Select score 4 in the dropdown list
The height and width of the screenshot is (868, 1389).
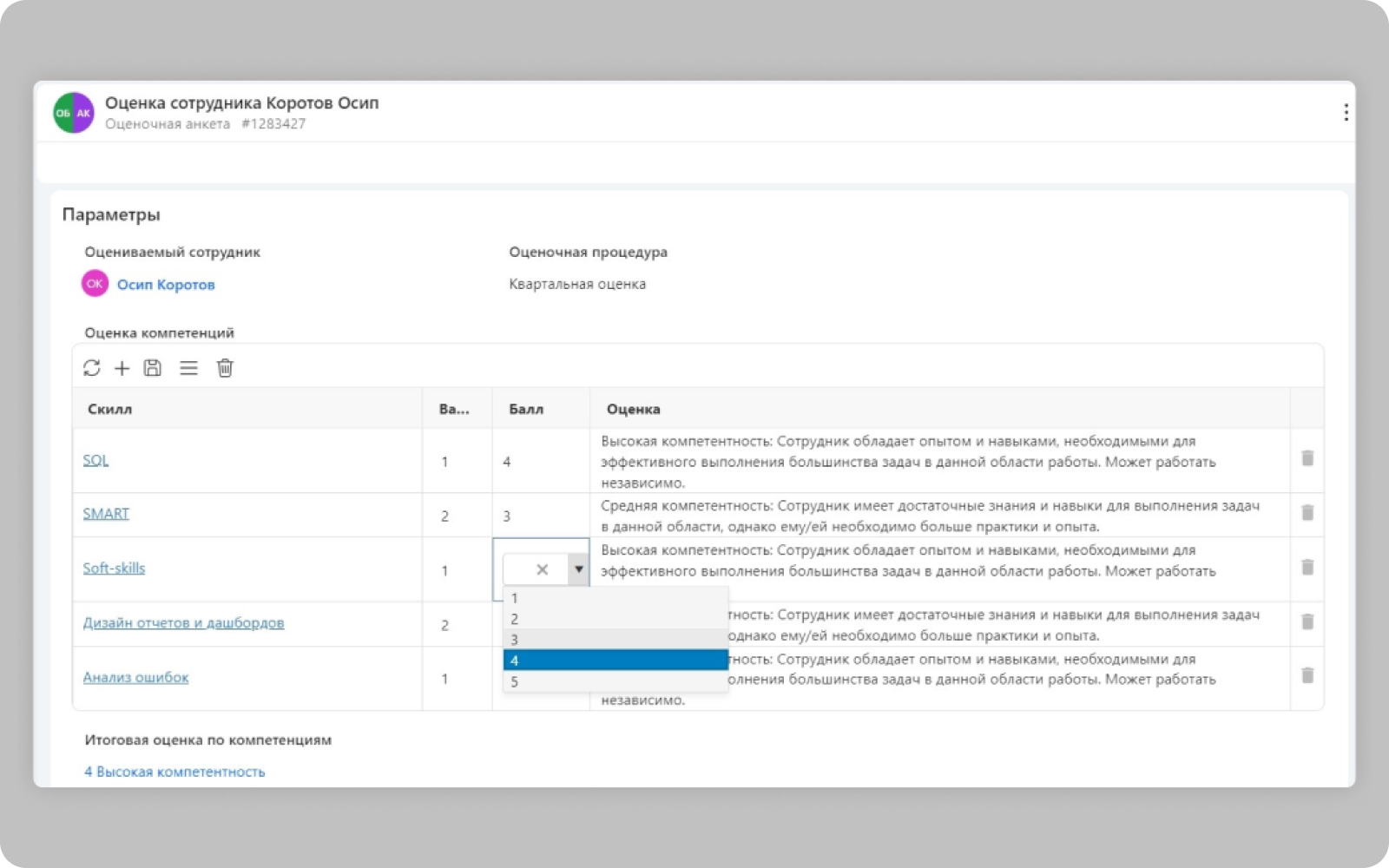click(615, 661)
